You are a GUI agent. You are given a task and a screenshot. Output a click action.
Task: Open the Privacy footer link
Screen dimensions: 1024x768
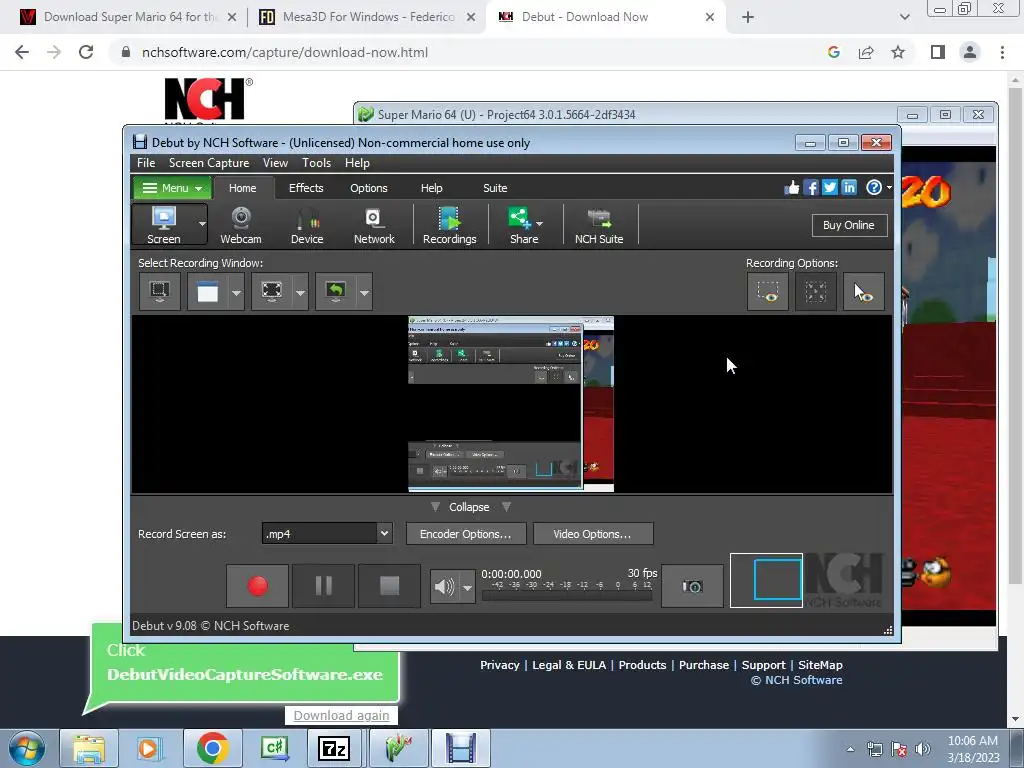pyautogui.click(x=500, y=665)
